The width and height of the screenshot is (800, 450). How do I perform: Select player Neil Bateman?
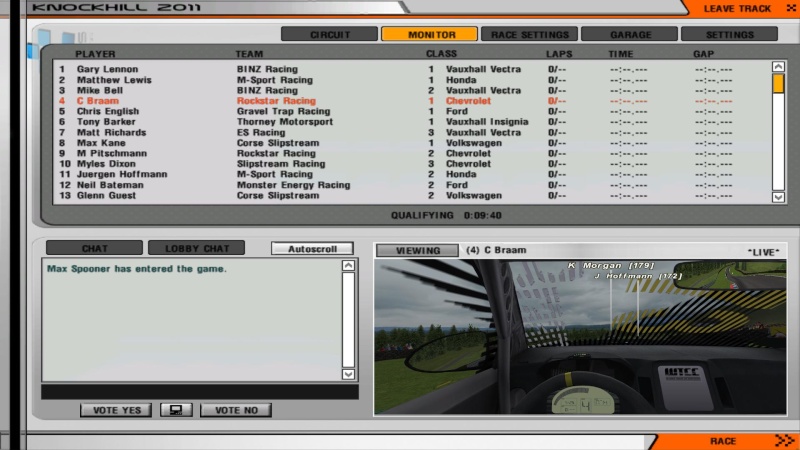coord(110,185)
